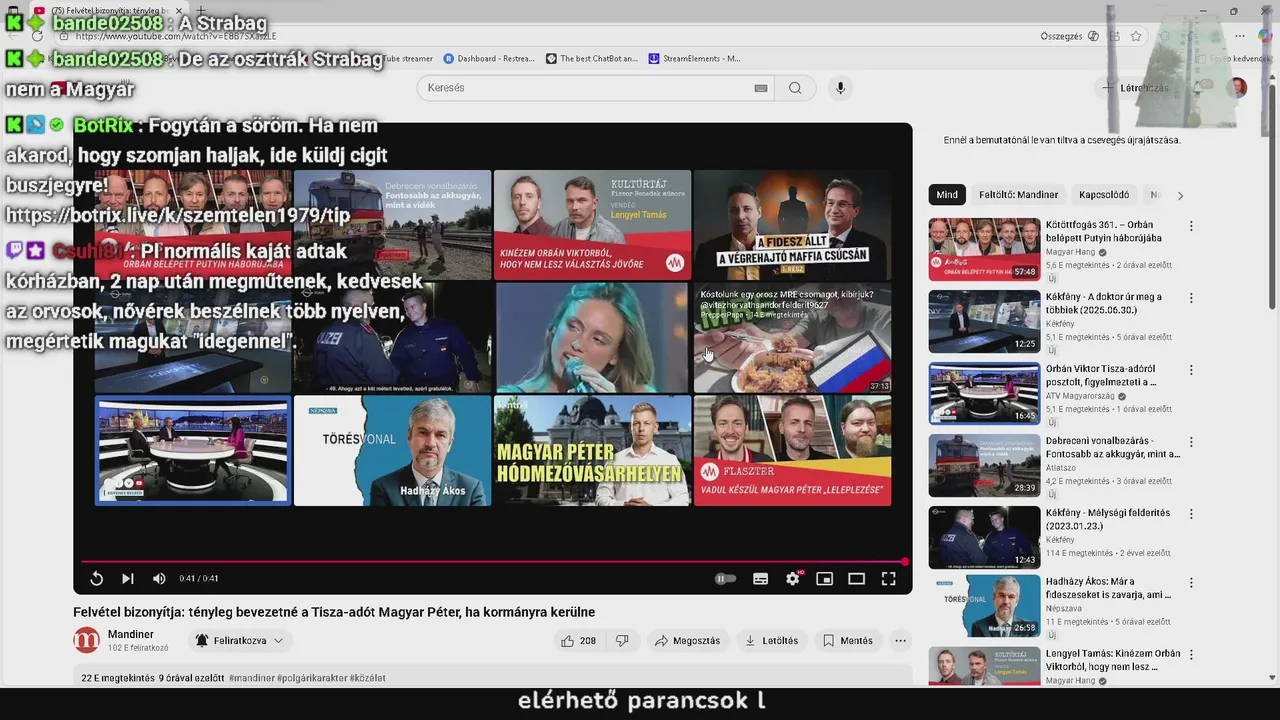Click the #mandiner hashtag
This screenshot has width=1280, height=720.
click(x=252, y=678)
